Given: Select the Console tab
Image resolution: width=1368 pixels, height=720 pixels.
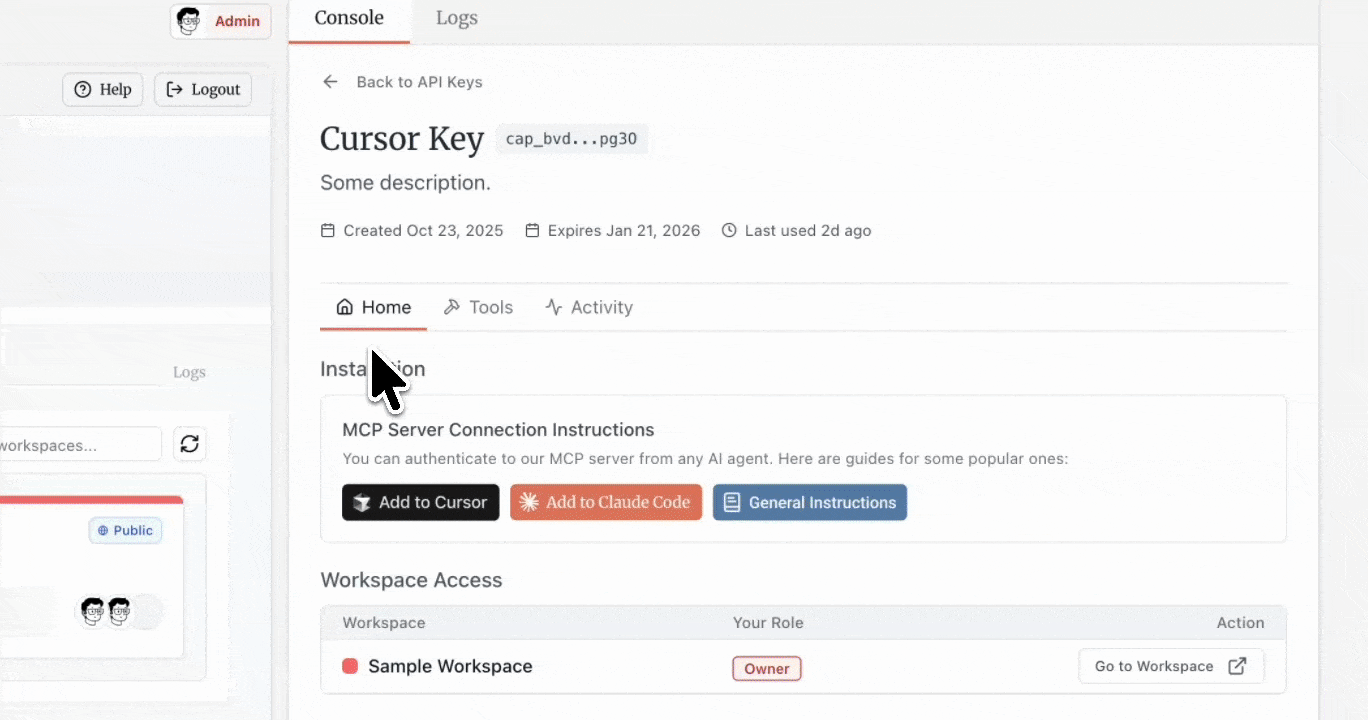Looking at the screenshot, I should point(348,18).
